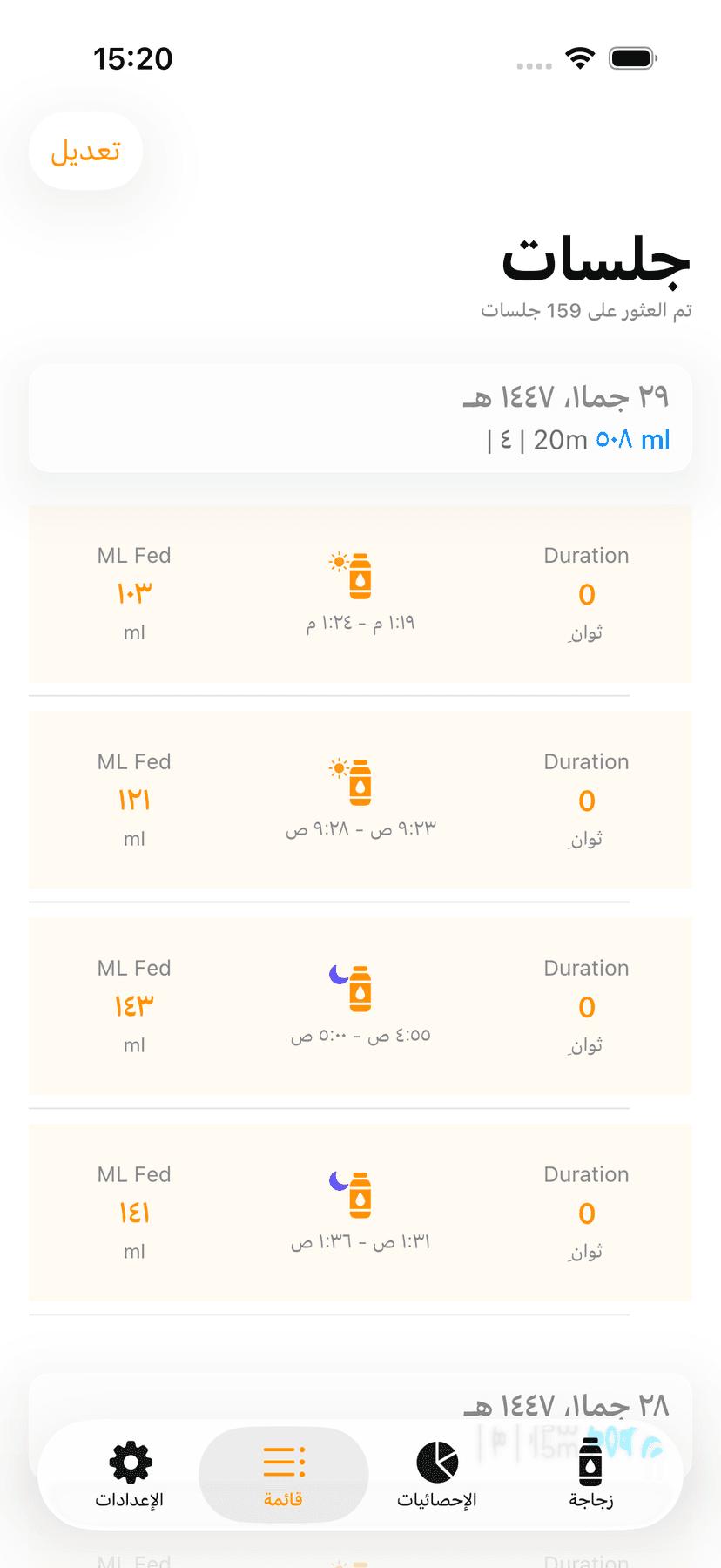Tap the daytime bottle icon for 1:19 session
Viewport: 721px width, 1568px height.
coord(353,575)
